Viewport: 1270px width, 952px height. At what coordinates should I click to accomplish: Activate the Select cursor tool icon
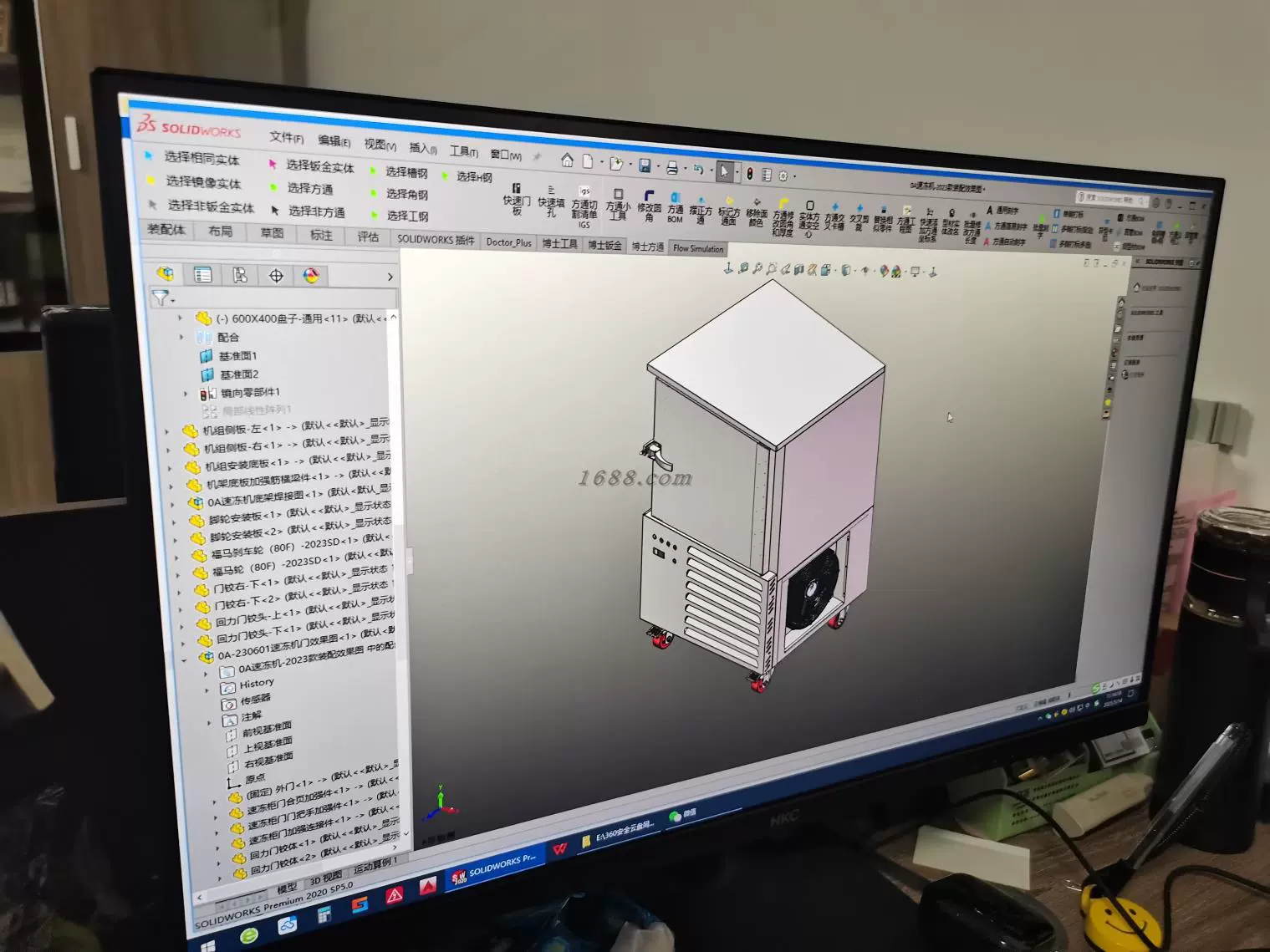pyautogui.click(x=724, y=171)
